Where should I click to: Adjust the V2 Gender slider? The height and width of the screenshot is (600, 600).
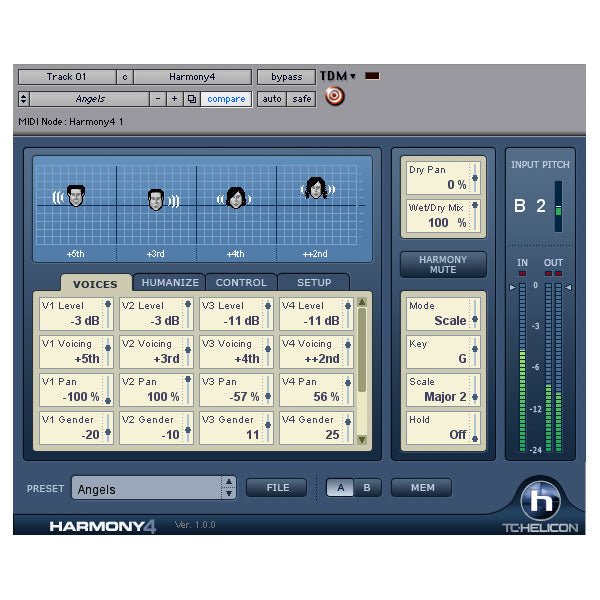pyautogui.click(x=188, y=428)
